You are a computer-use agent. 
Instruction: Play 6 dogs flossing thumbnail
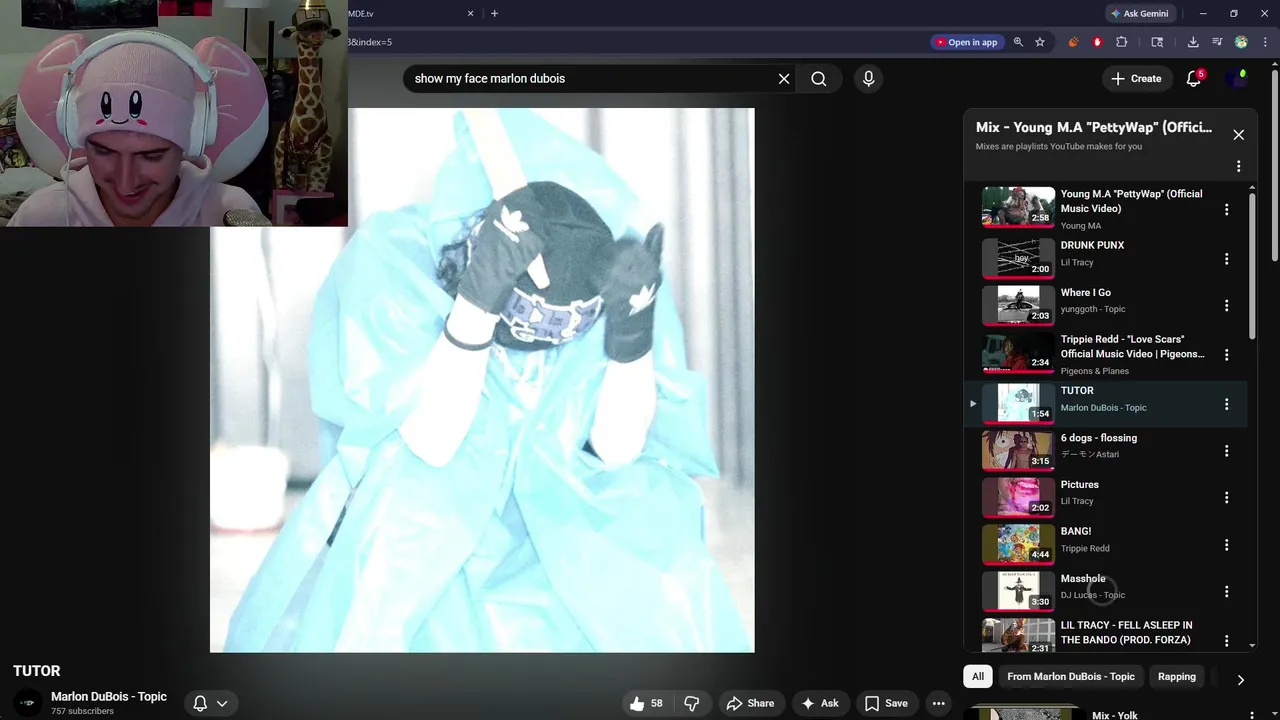(x=1018, y=450)
